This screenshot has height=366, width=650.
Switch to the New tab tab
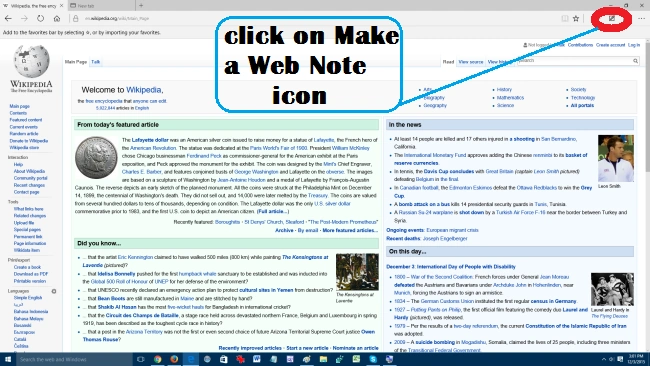pos(101,5)
